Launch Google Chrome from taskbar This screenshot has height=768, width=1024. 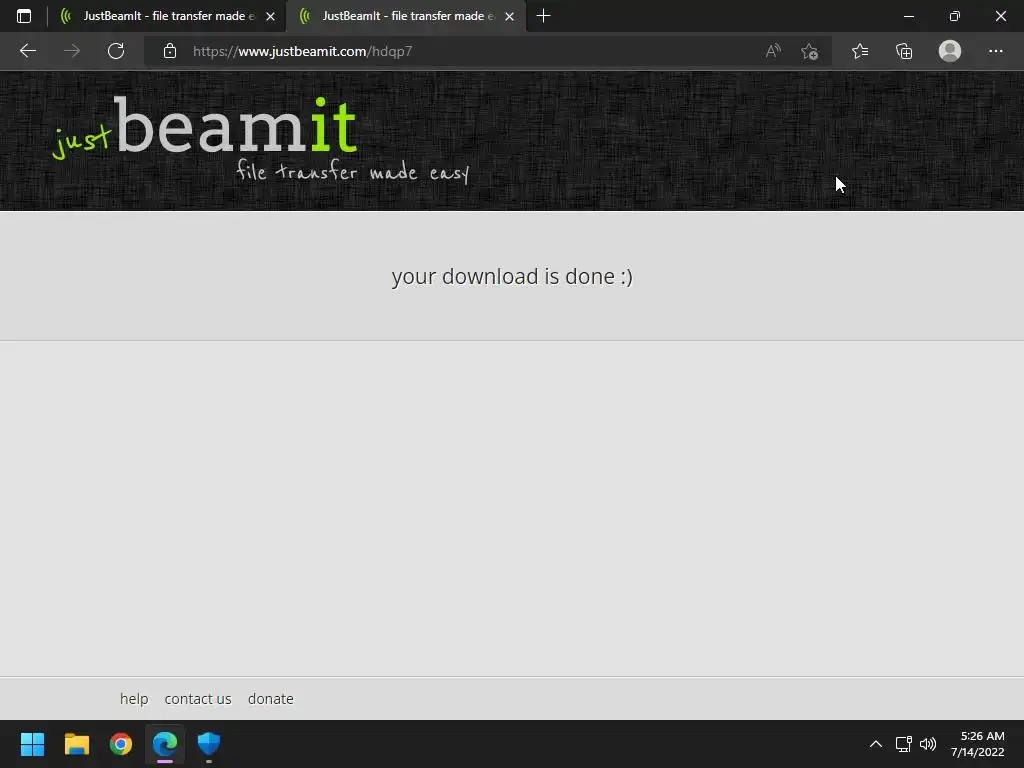[121, 744]
